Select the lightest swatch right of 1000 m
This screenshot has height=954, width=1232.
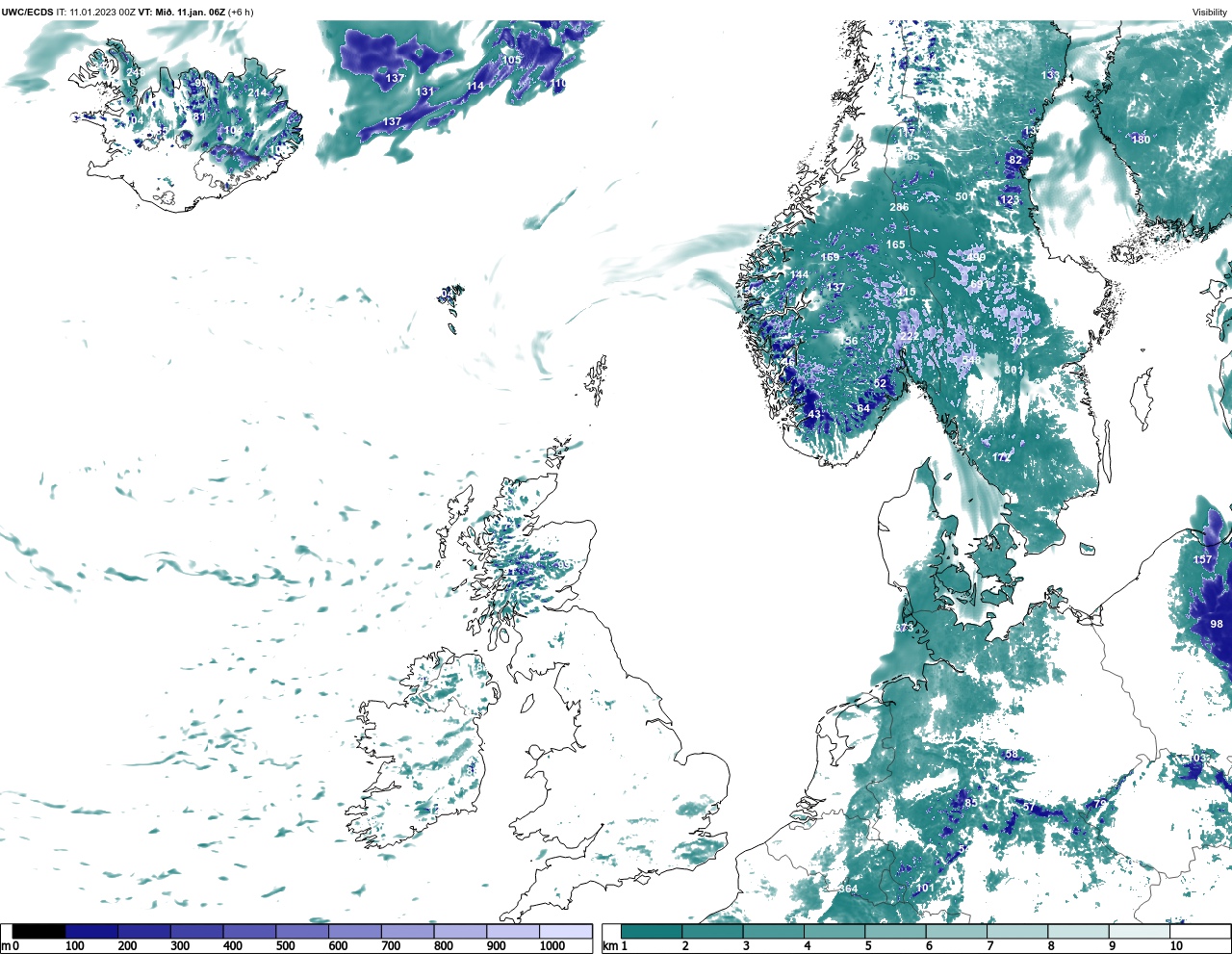click(565, 932)
